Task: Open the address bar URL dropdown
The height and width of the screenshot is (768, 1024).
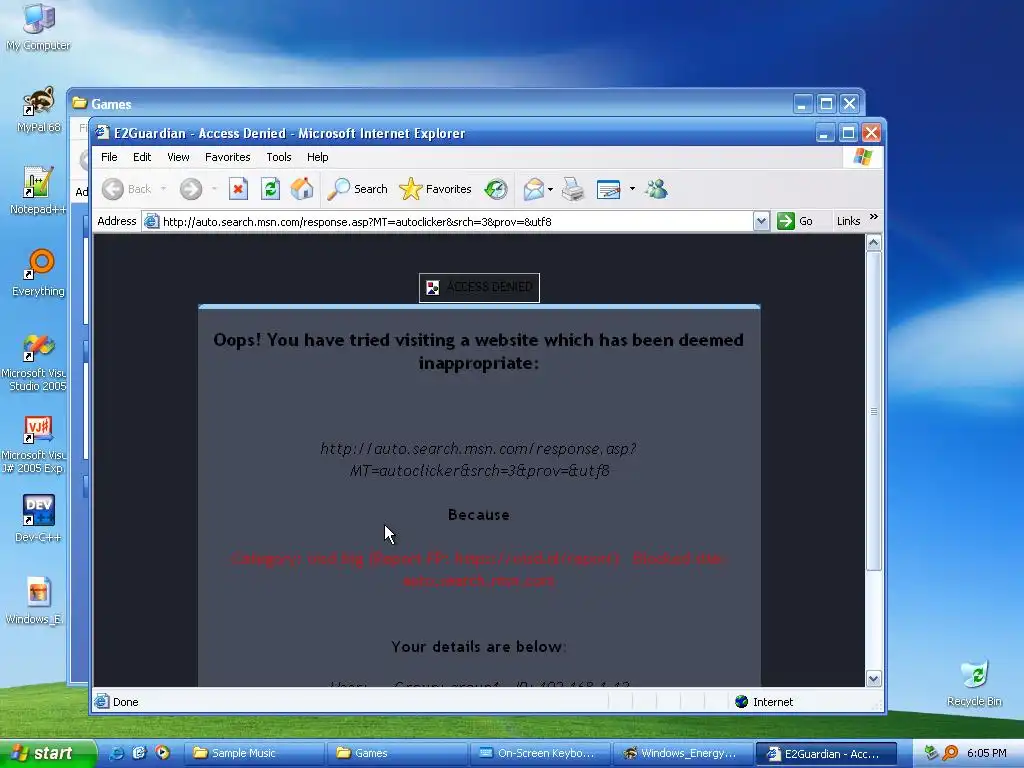Action: (761, 221)
